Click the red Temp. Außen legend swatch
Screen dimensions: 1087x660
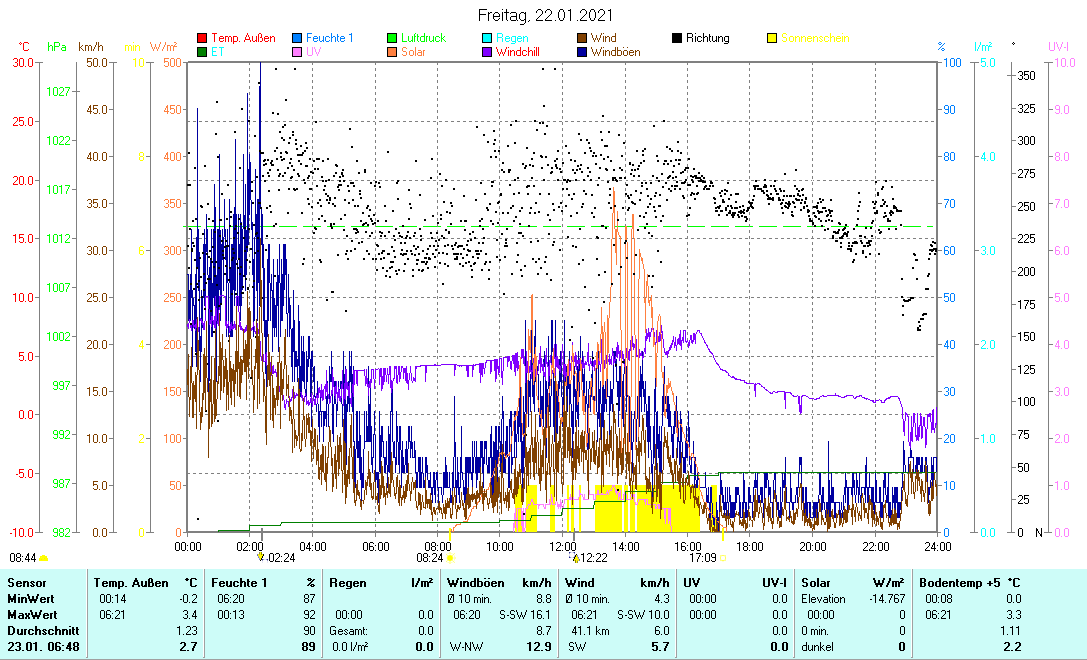click(x=202, y=38)
